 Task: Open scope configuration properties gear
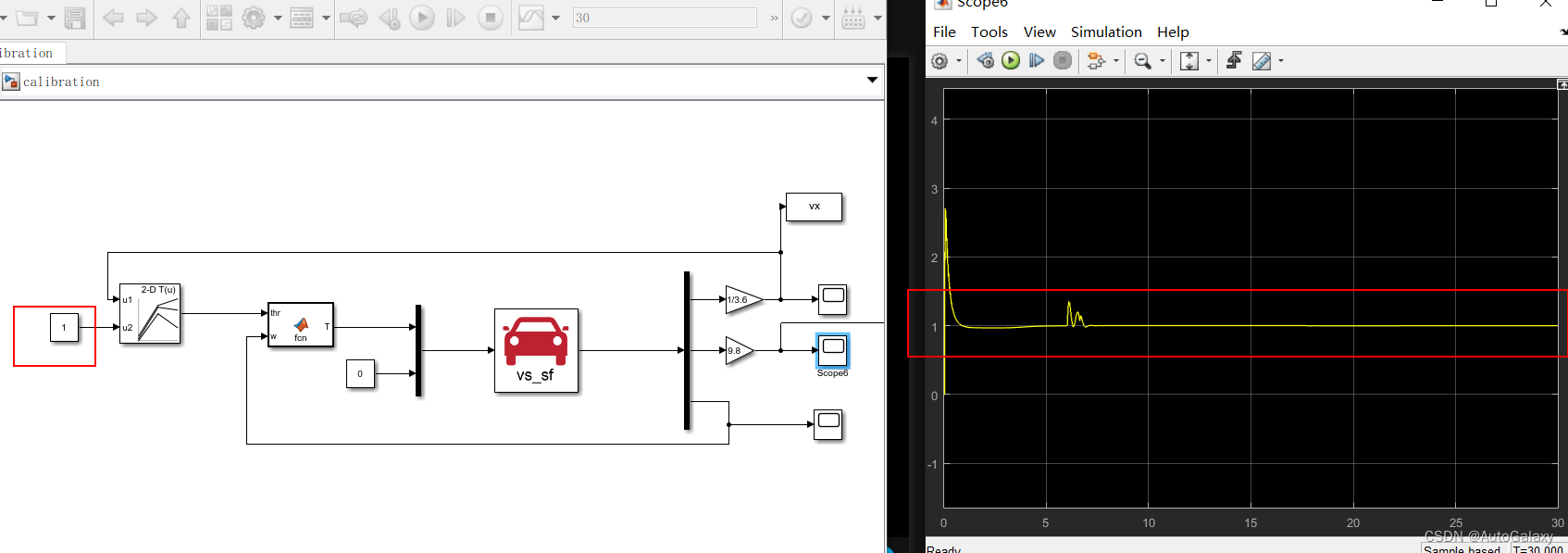(x=940, y=61)
